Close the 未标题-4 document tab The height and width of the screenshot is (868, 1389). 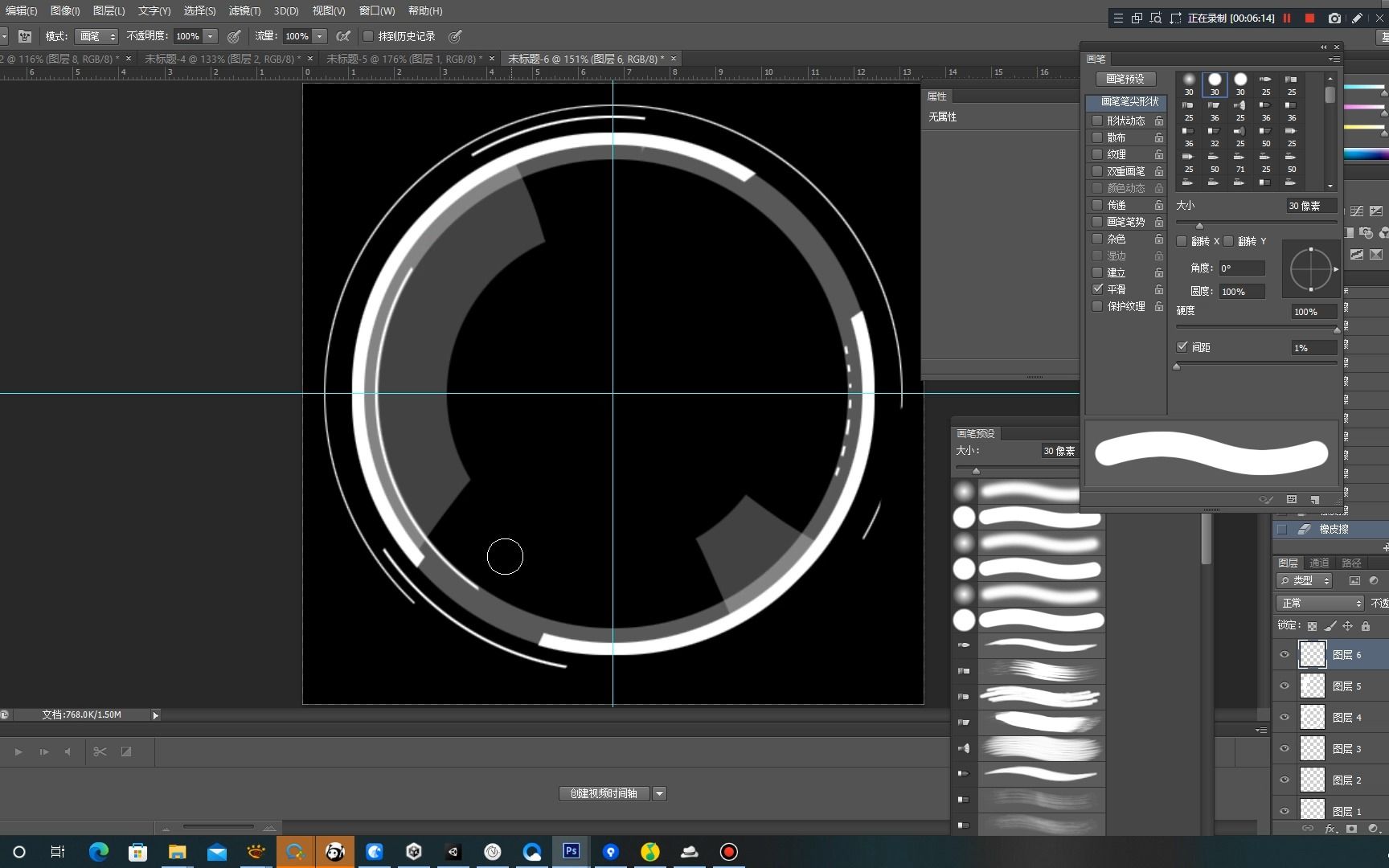[310, 59]
